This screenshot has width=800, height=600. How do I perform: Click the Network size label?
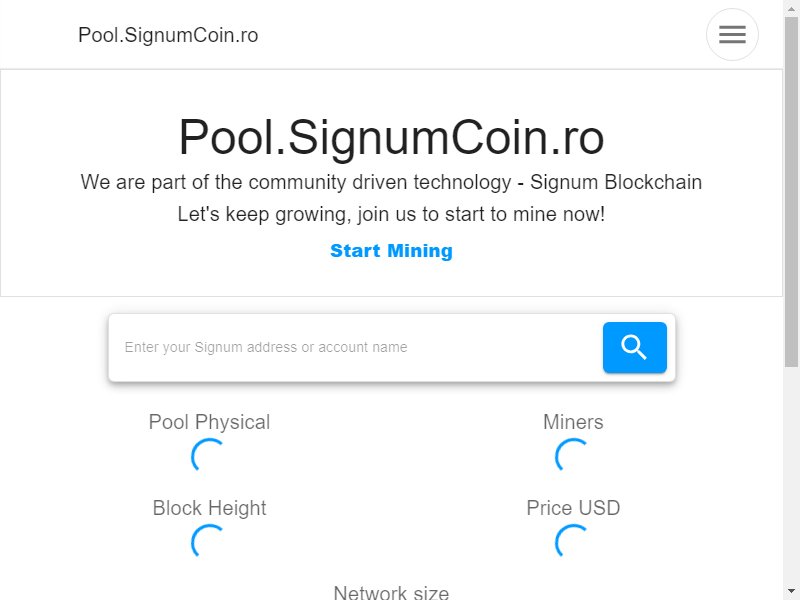[391, 592]
